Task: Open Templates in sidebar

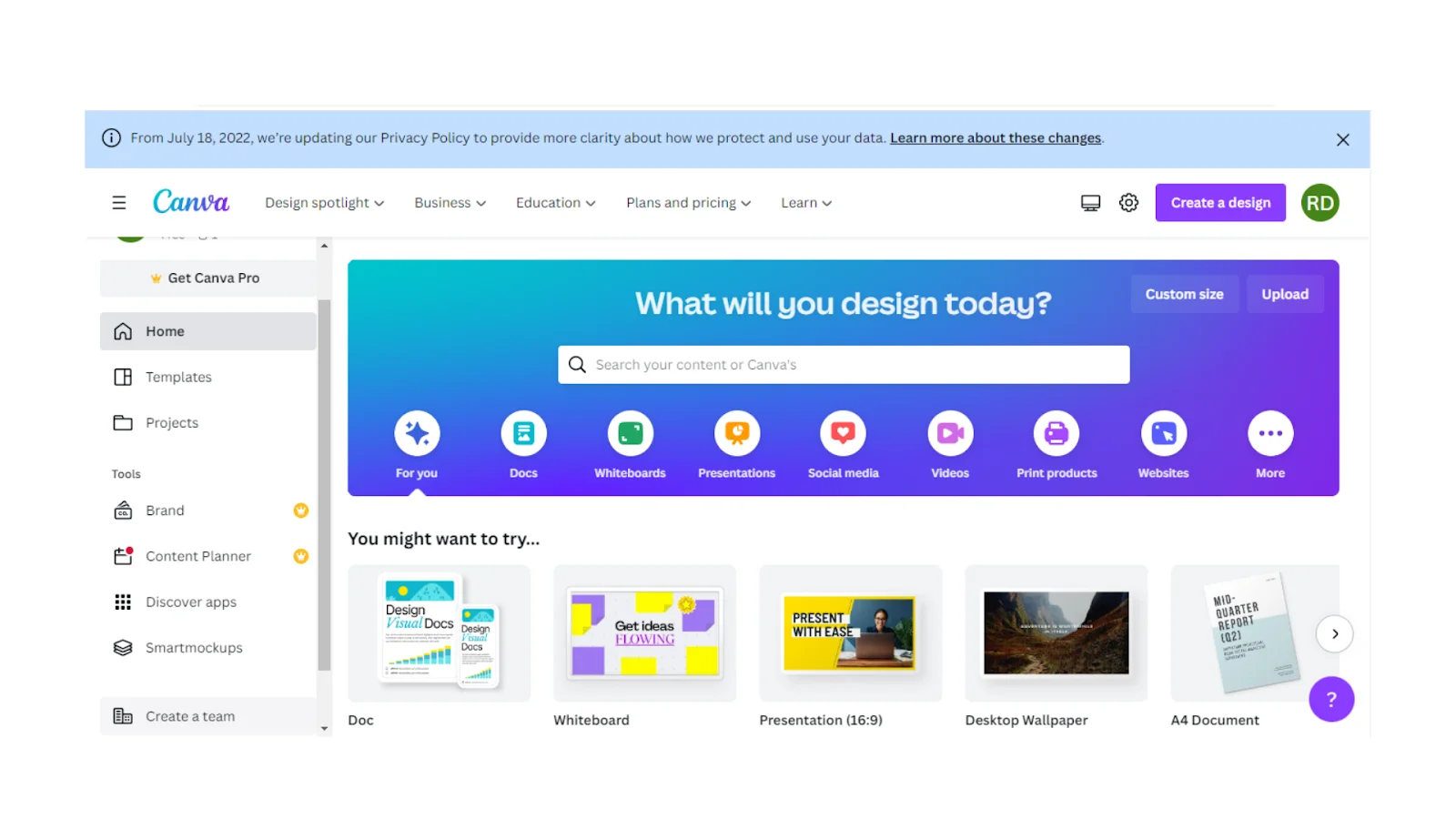Action: (x=208, y=377)
